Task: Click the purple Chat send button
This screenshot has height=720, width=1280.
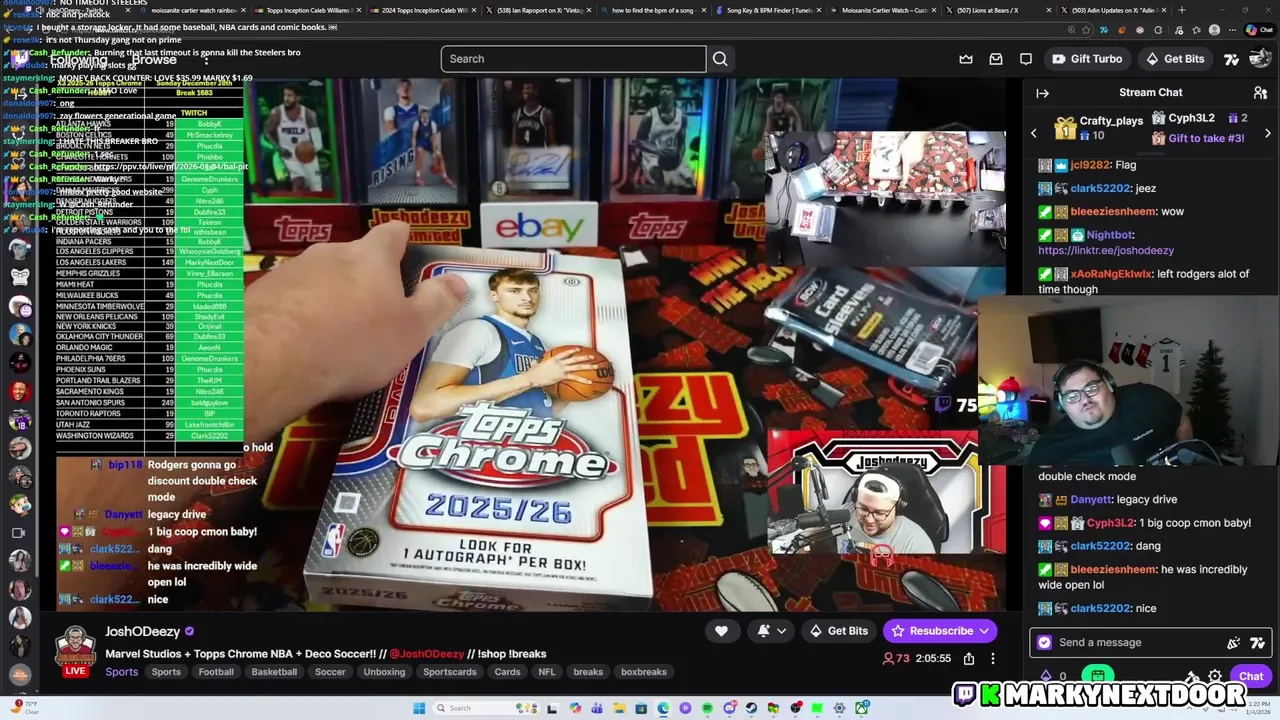Action: [x=1251, y=677]
